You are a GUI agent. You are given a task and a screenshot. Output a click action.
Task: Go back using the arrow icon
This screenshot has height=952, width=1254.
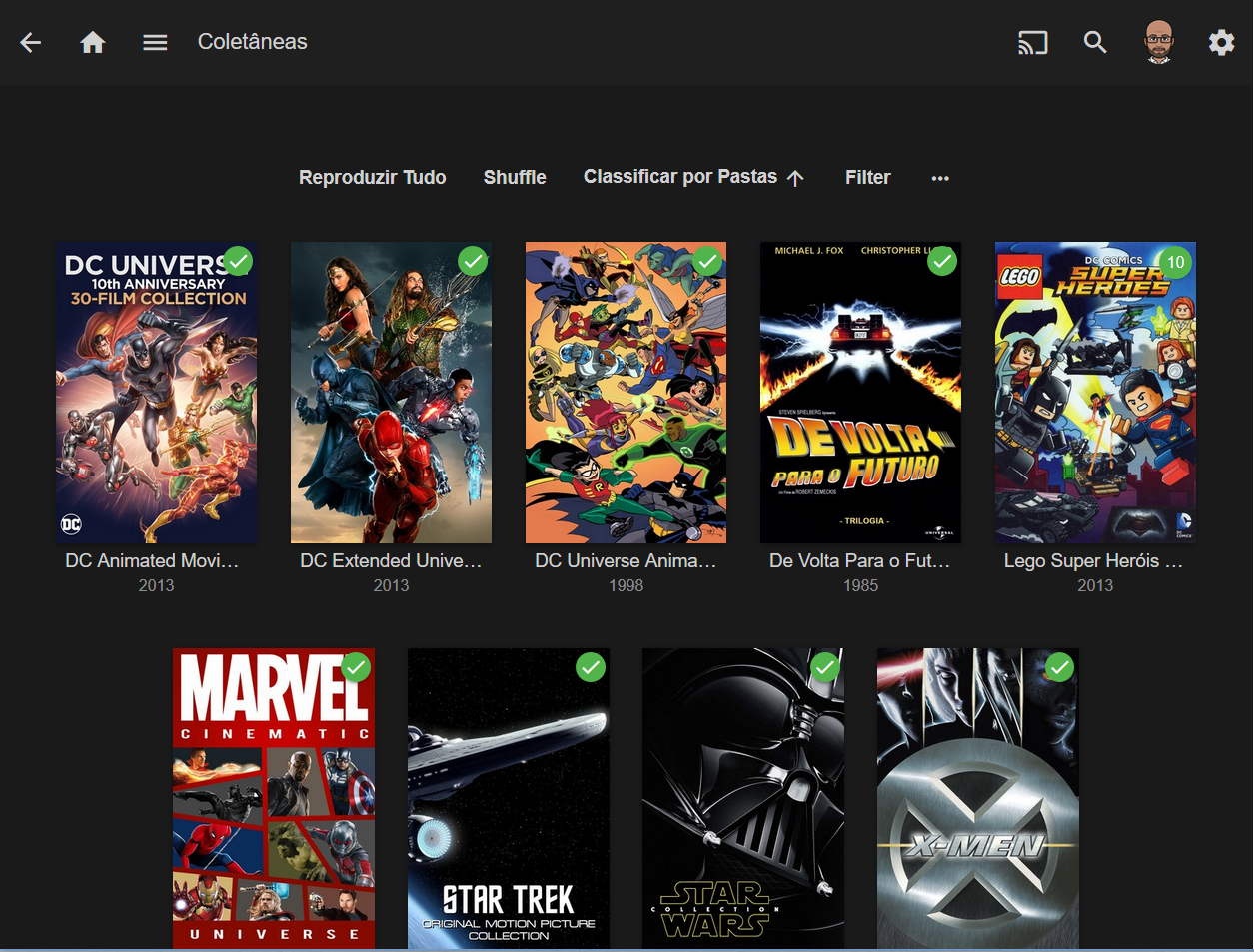click(x=31, y=42)
